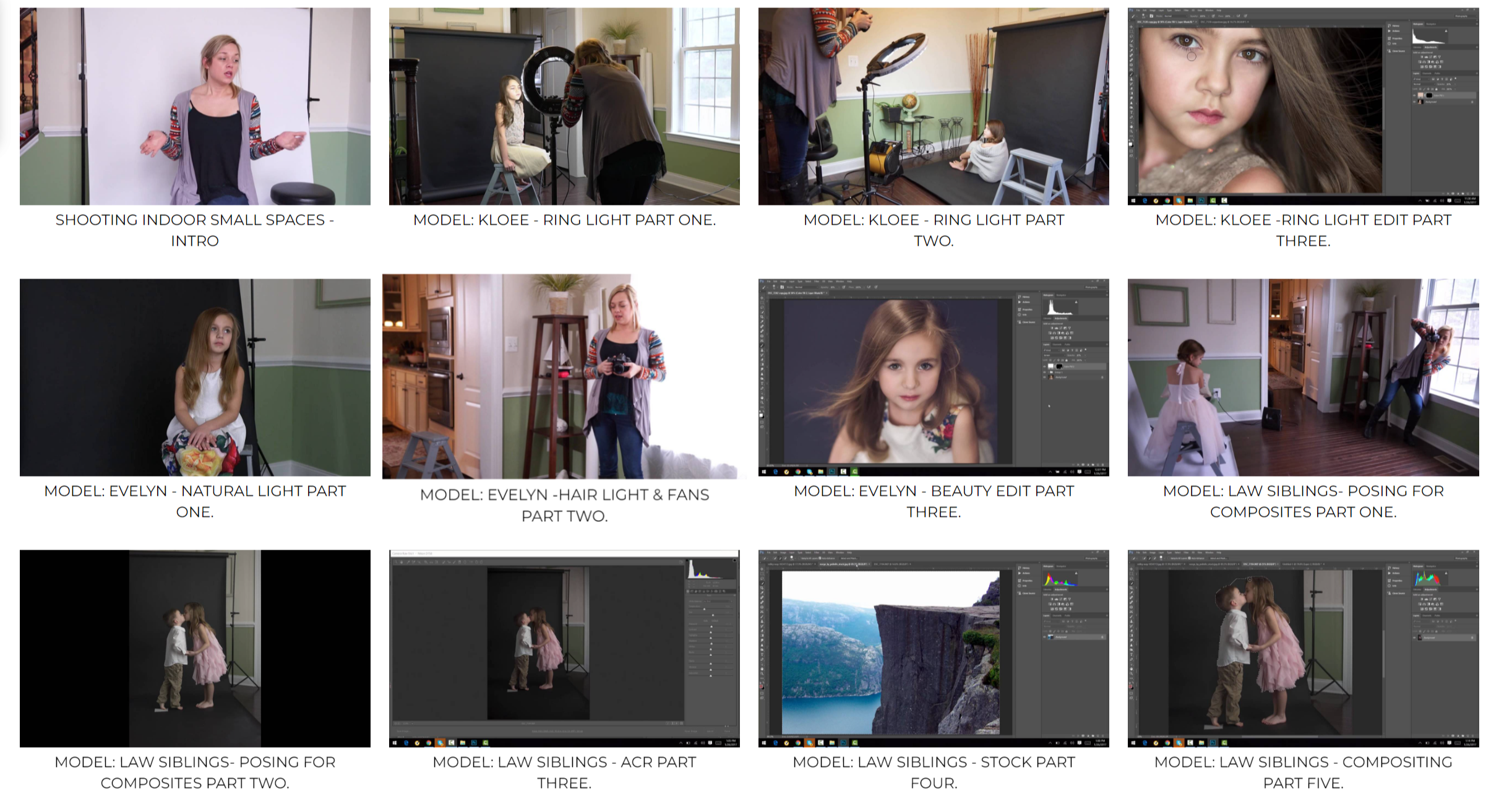The image size is (1512, 809).
Task: Open Law Siblings Posing Part One thumbnail
Action: 1303,377
